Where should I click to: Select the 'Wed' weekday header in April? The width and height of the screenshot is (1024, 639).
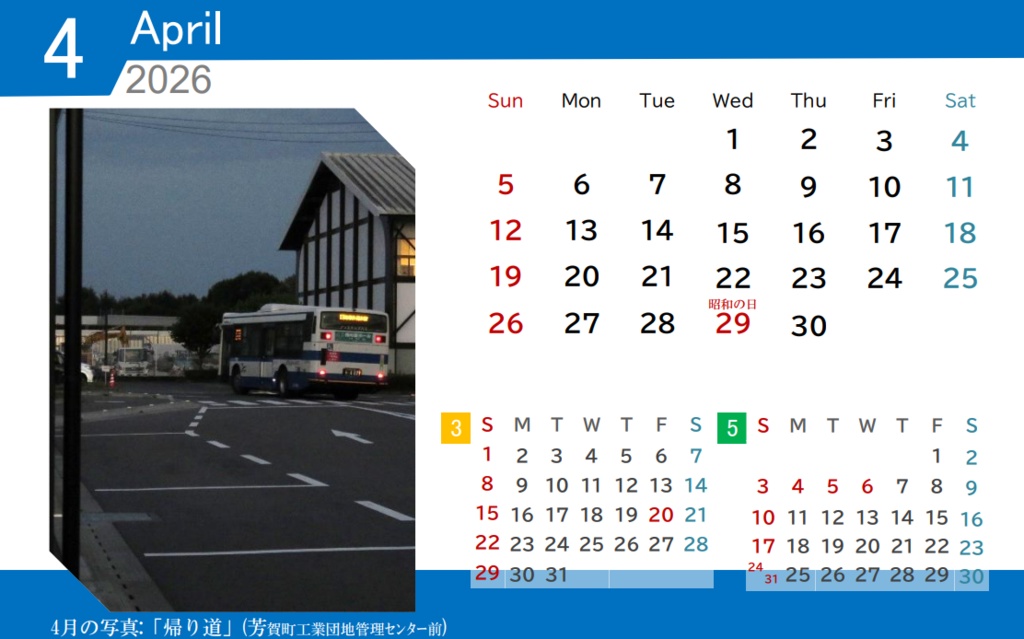tap(733, 101)
